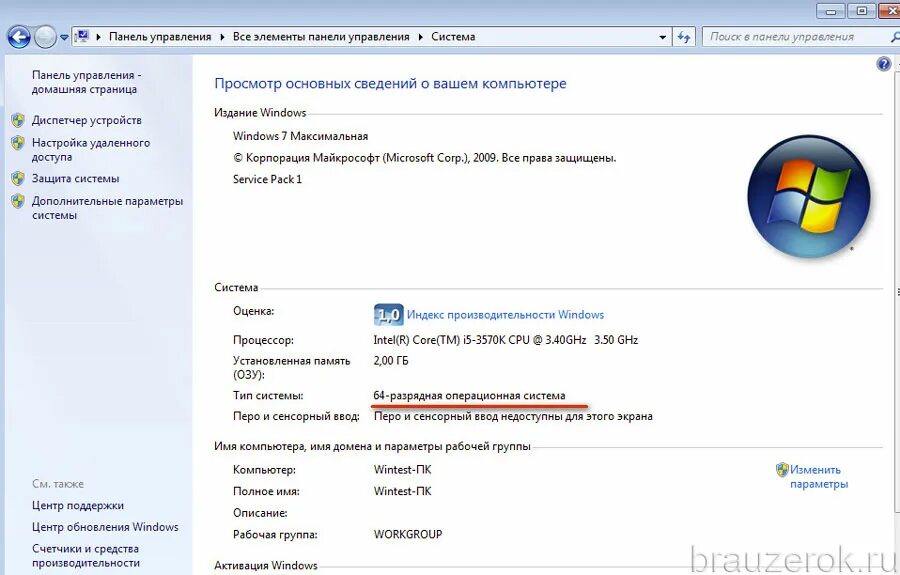The height and width of the screenshot is (575, 900).
Task: Open the recent pages dropdown arrow
Action: (x=64, y=38)
